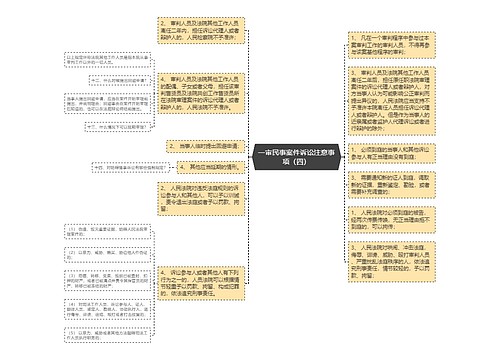Click node '3、需要通知新的证人到庭'
The height and width of the screenshot is (360, 500).
392,185
